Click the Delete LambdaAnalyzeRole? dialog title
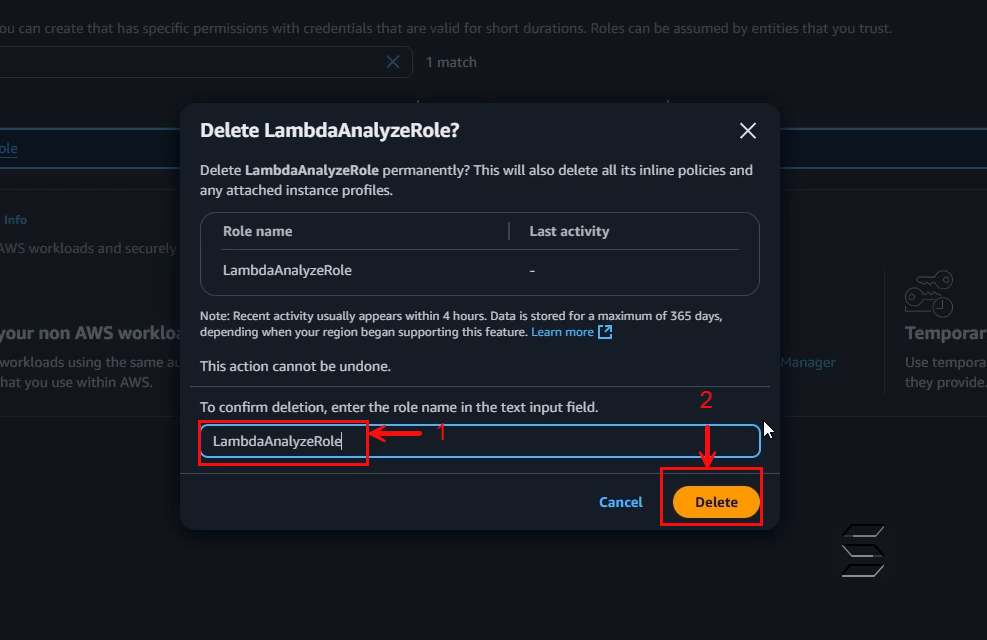This screenshot has height=640, width=987. click(x=330, y=130)
